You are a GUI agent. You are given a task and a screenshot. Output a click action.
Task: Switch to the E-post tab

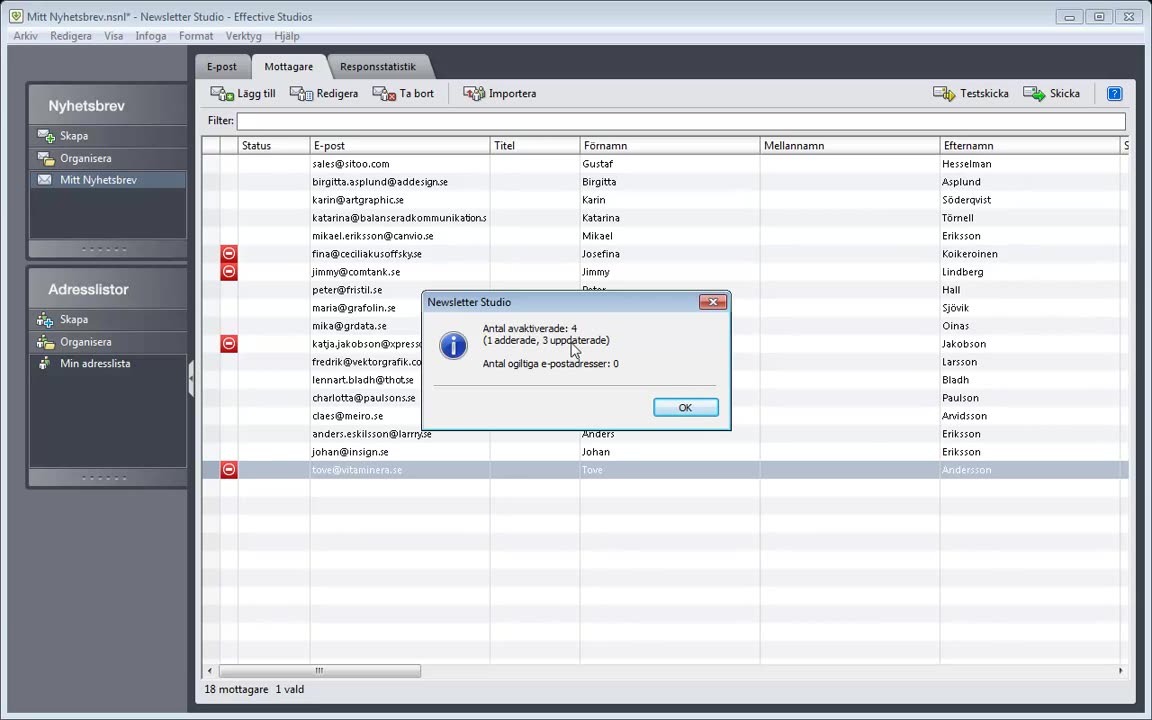tap(222, 66)
